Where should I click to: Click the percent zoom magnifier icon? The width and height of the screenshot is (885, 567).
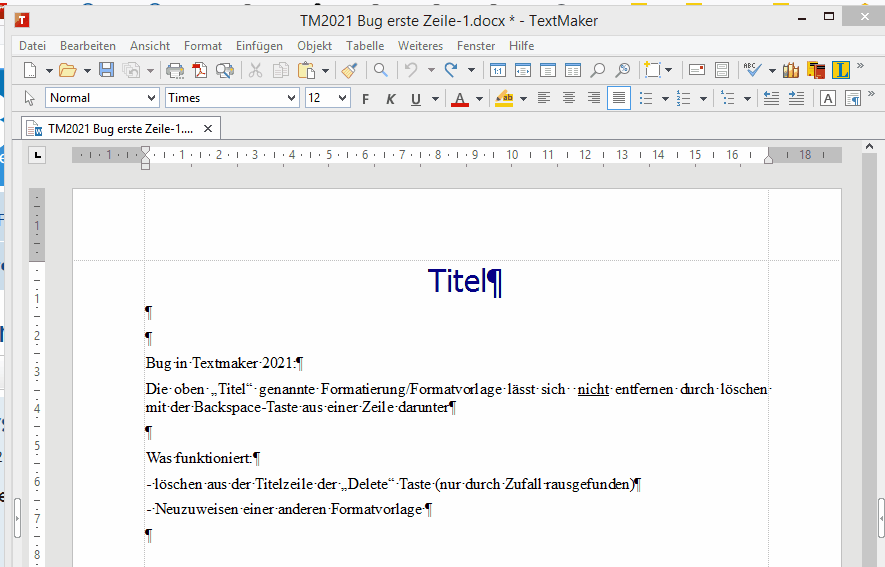tap(623, 71)
